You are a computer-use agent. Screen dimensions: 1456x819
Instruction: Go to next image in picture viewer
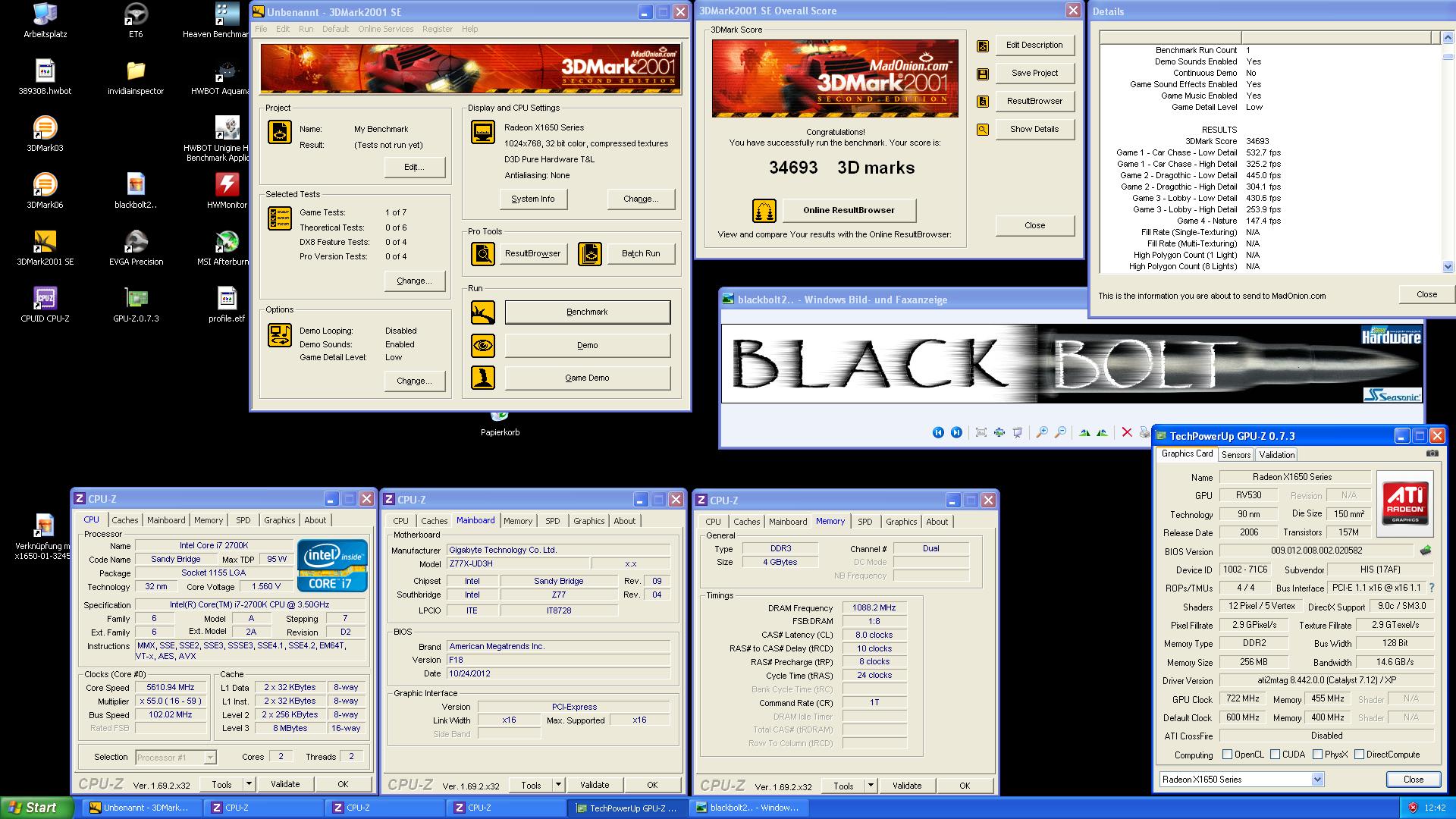(956, 432)
